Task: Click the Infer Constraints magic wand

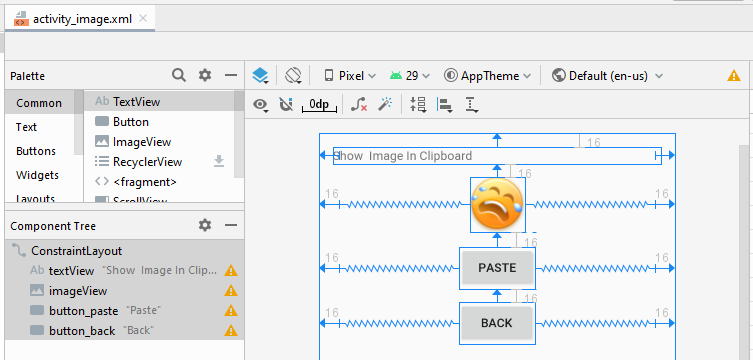Action: point(385,104)
